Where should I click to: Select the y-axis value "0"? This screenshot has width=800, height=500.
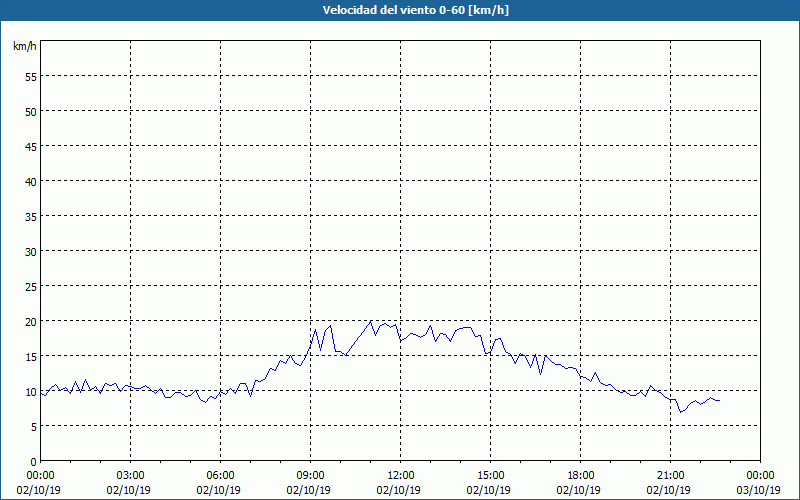click(x=34, y=461)
